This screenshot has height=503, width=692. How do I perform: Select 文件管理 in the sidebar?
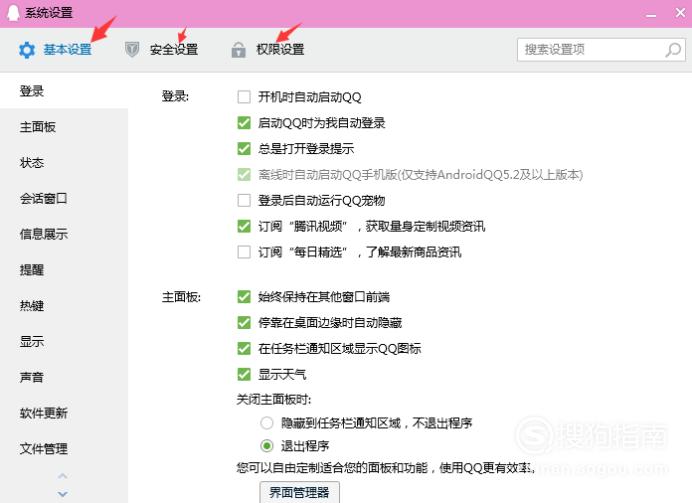point(64,449)
